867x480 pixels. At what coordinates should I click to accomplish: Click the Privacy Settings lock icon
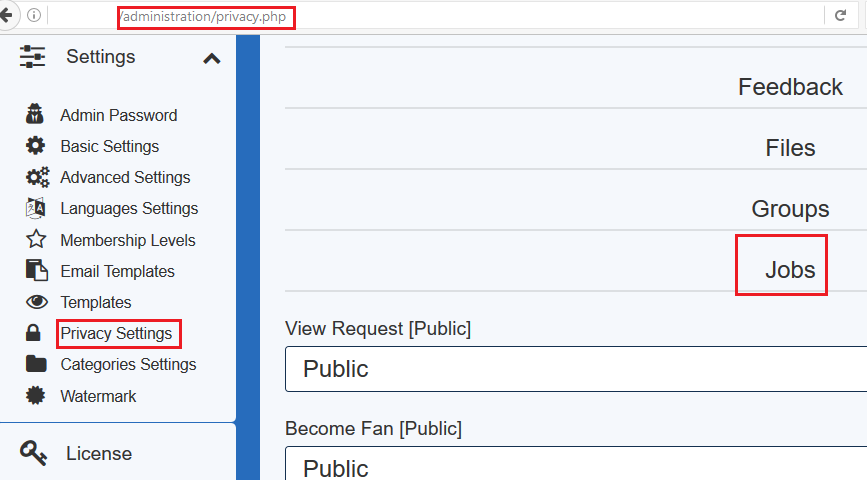[33, 332]
